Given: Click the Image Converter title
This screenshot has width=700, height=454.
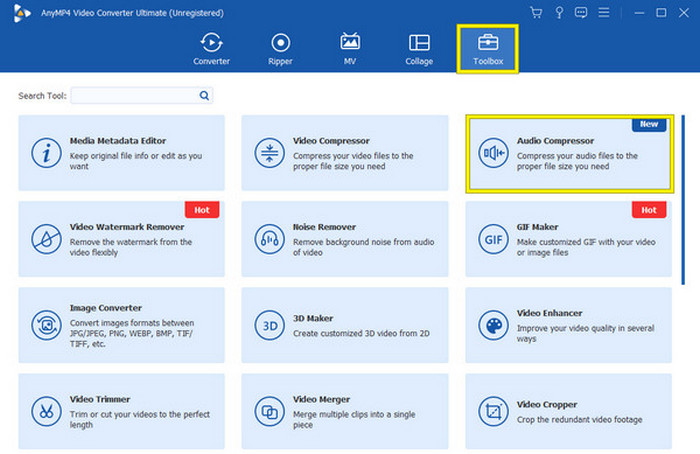Looking at the screenshot, I should tap(106, 308).
